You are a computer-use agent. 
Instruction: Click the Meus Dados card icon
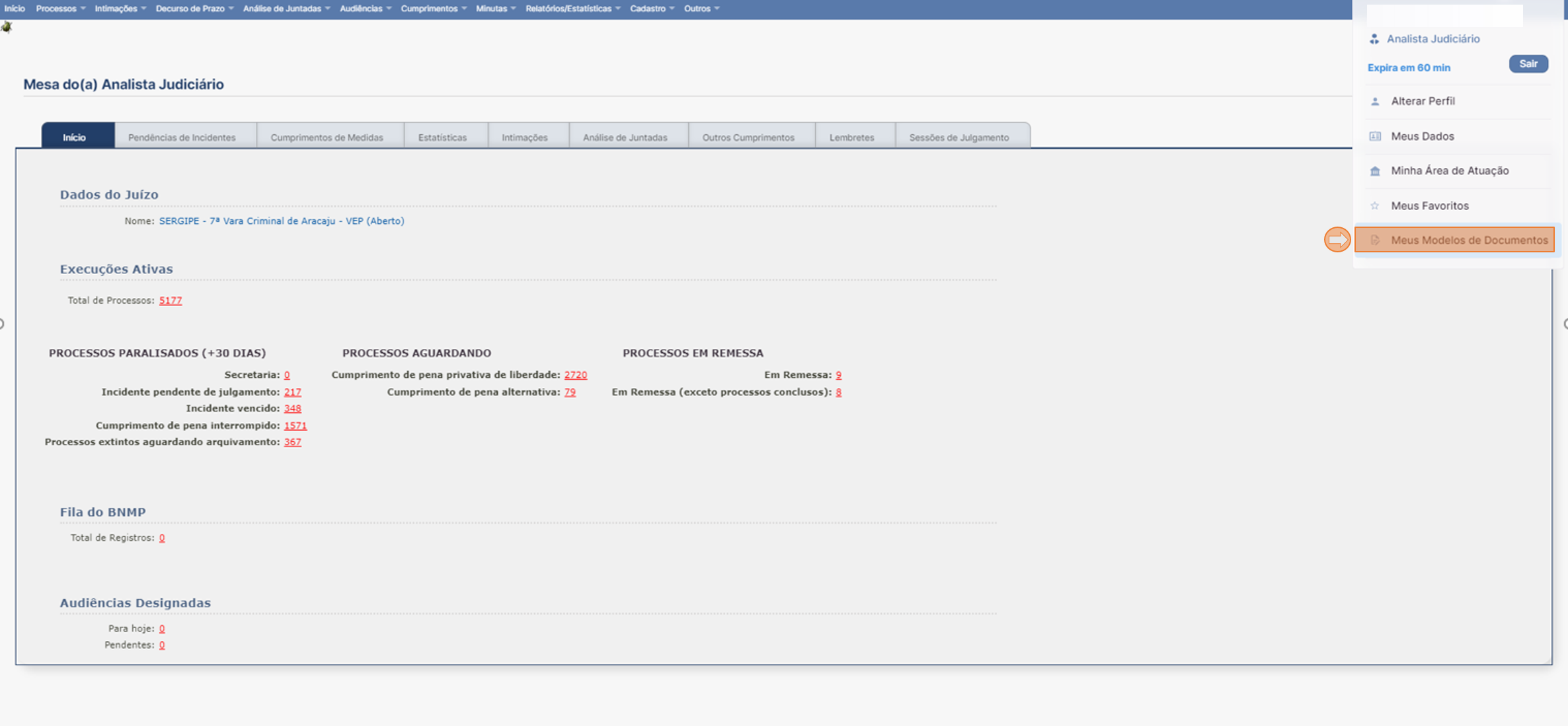(1375, 136)
